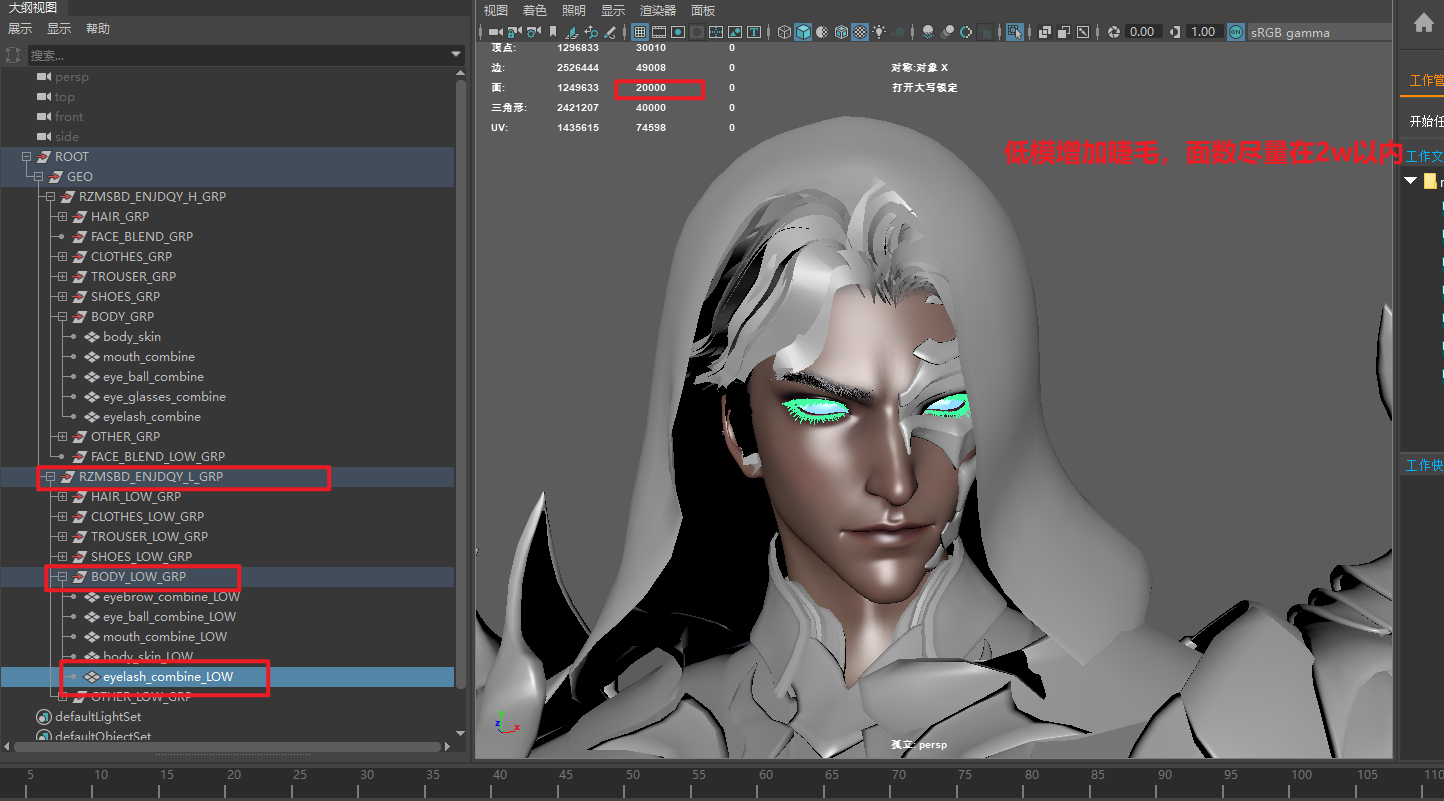Viewport: 1444px width, 801px height.
Task: Click the smooth shade all cube icon
Action: [x=802, y=32]
